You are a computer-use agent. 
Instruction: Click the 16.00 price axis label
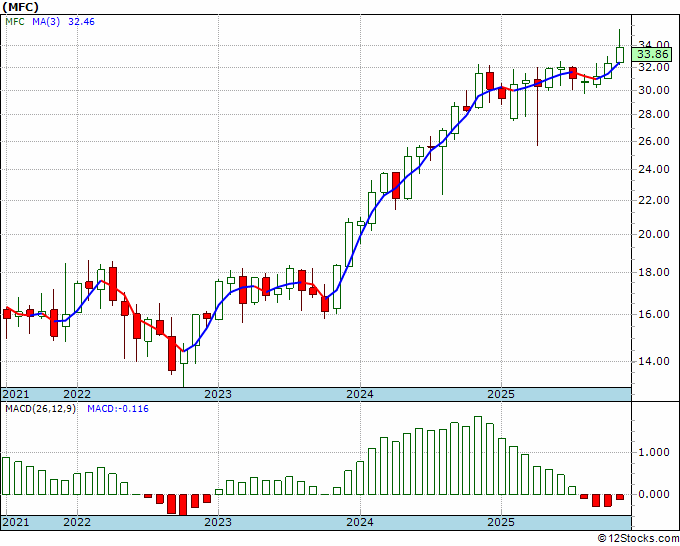pos(653,314)
